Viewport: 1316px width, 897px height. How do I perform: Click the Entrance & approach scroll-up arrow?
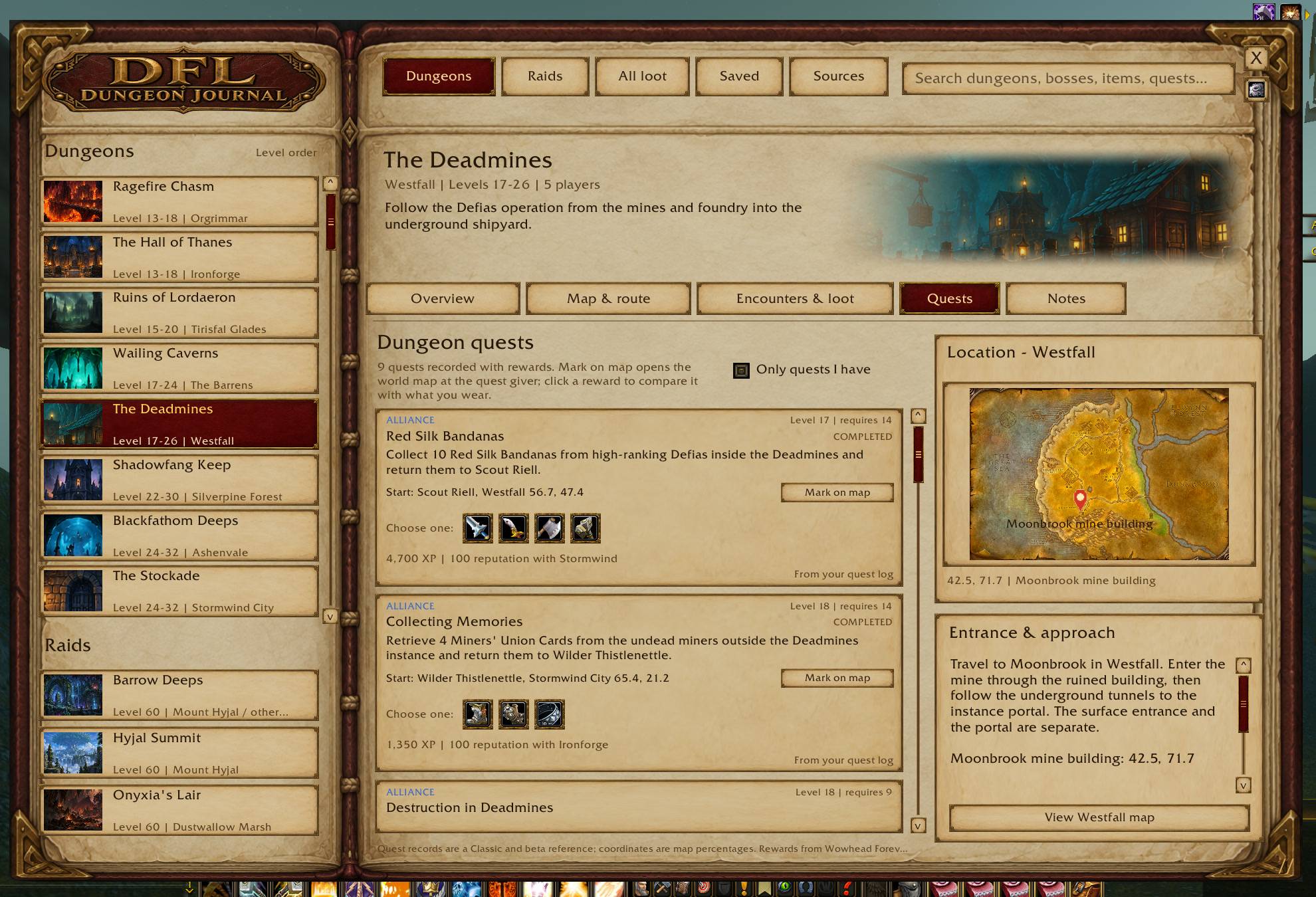click(x=1243, y=665)
